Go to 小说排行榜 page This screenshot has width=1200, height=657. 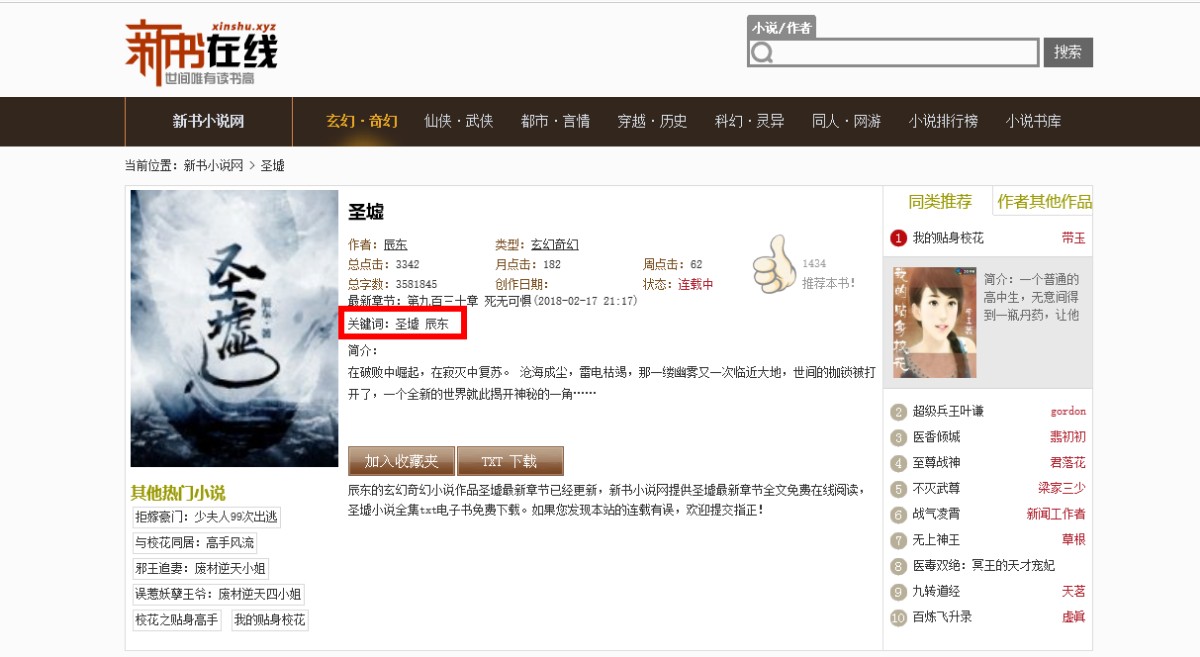click(944, 121)
